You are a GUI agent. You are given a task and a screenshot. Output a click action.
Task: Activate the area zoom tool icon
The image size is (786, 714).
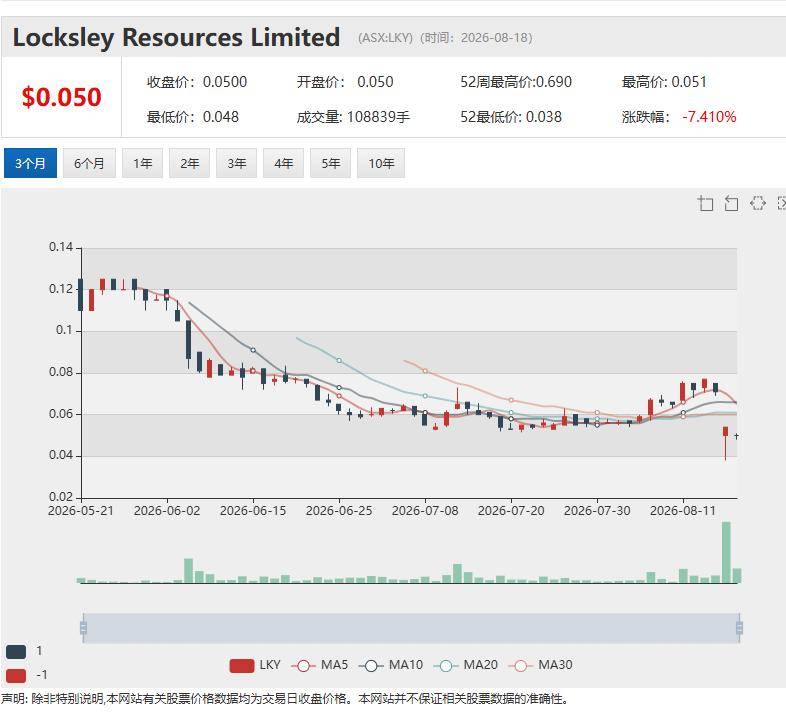(x=705, y=203)
